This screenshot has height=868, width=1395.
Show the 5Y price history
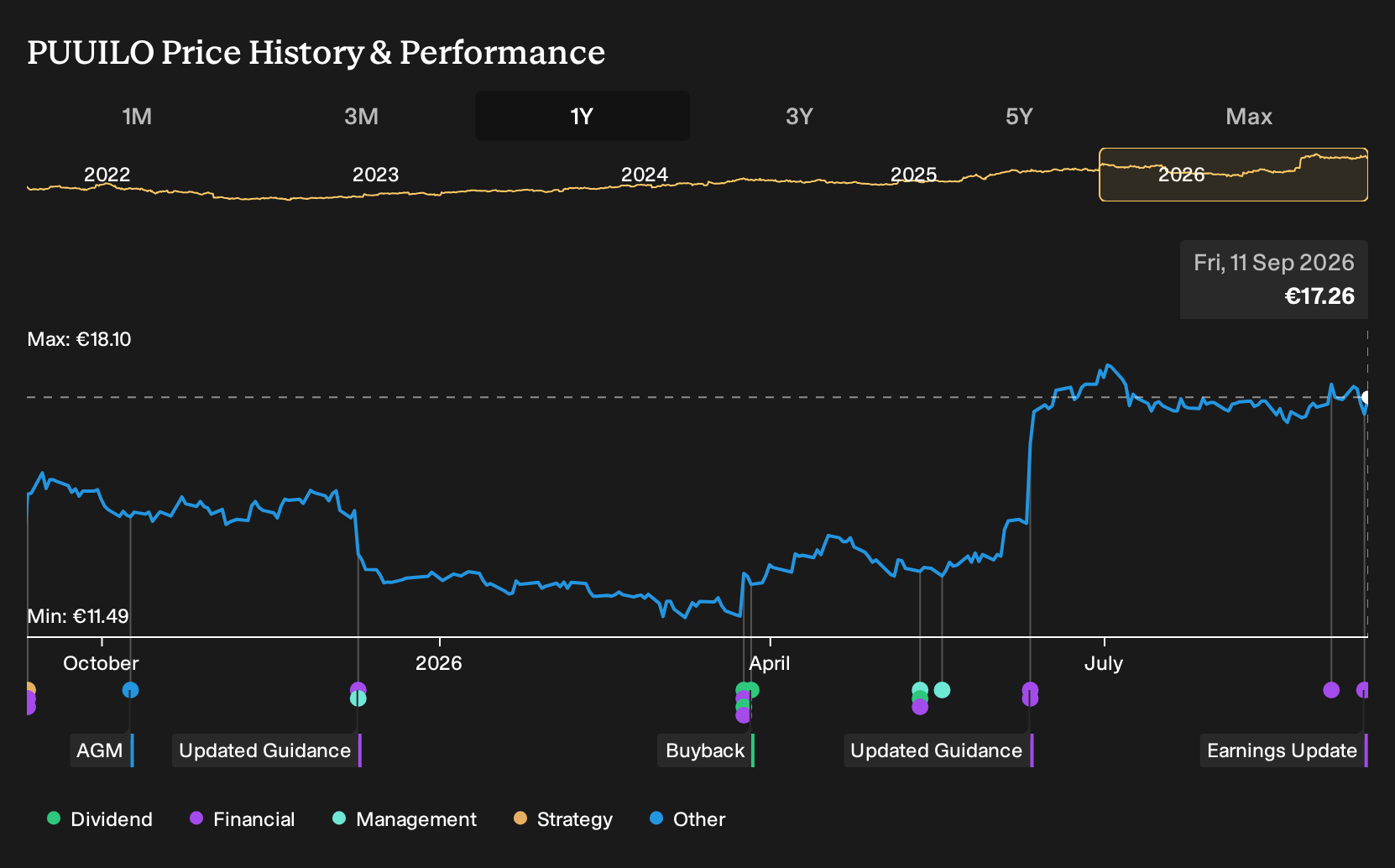[1019, 116]
